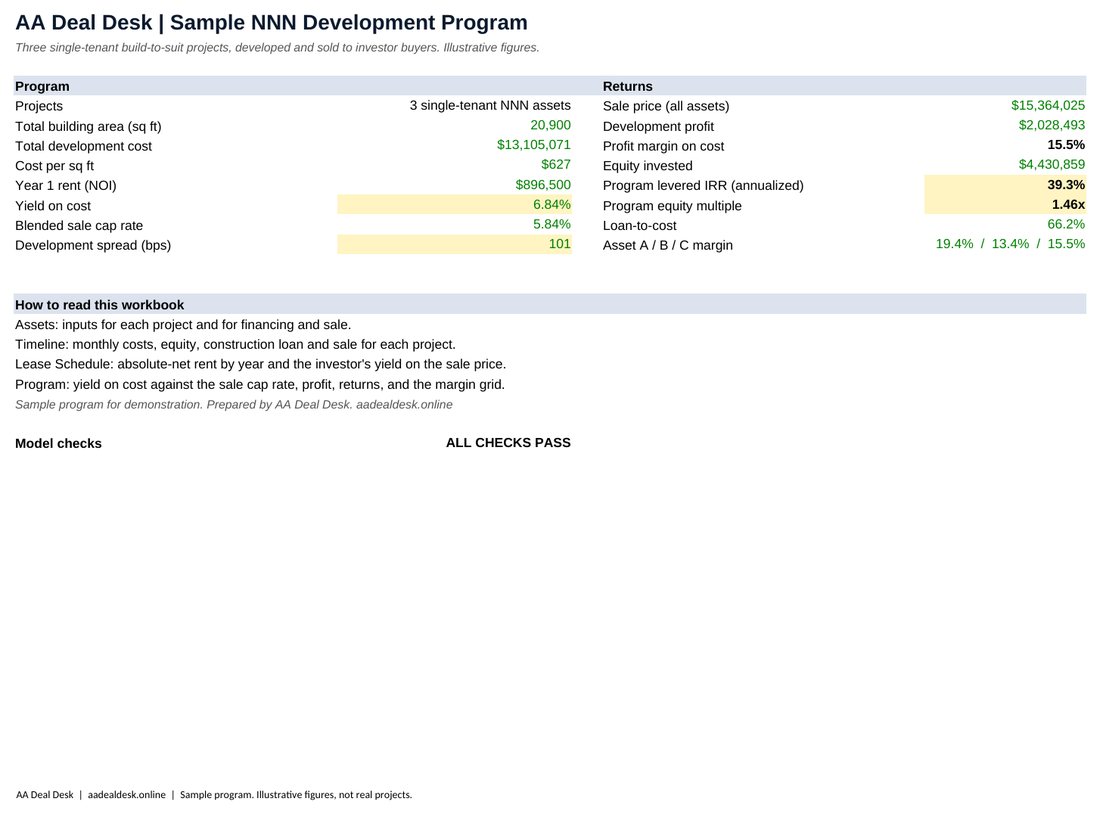Viewport: 1100px width, 814px height.
Task: Select the 'Profit margin on cost' label
Action: (x=663, y=146)
